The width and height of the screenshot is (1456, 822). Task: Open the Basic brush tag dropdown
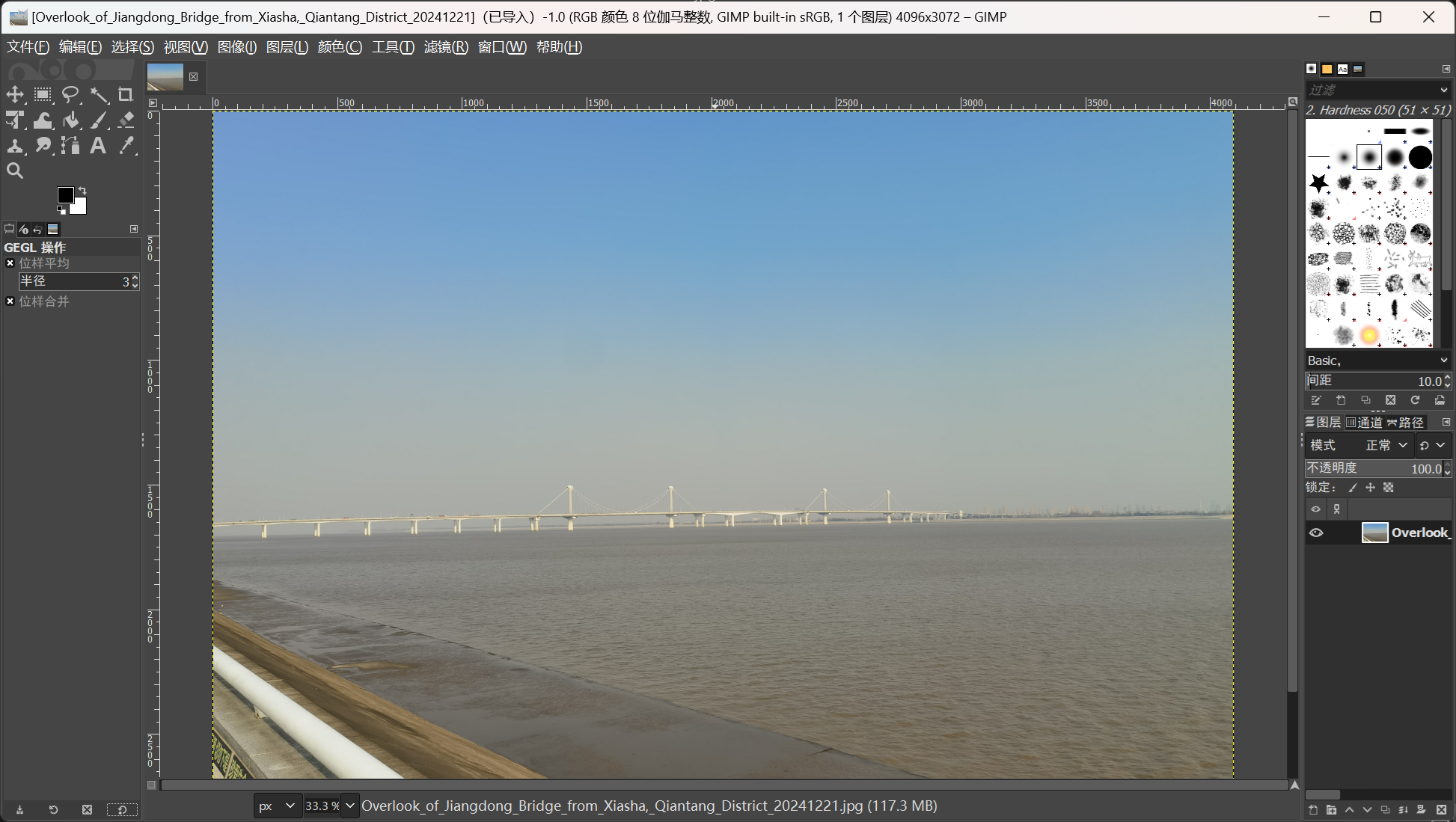pos(1444,361)
